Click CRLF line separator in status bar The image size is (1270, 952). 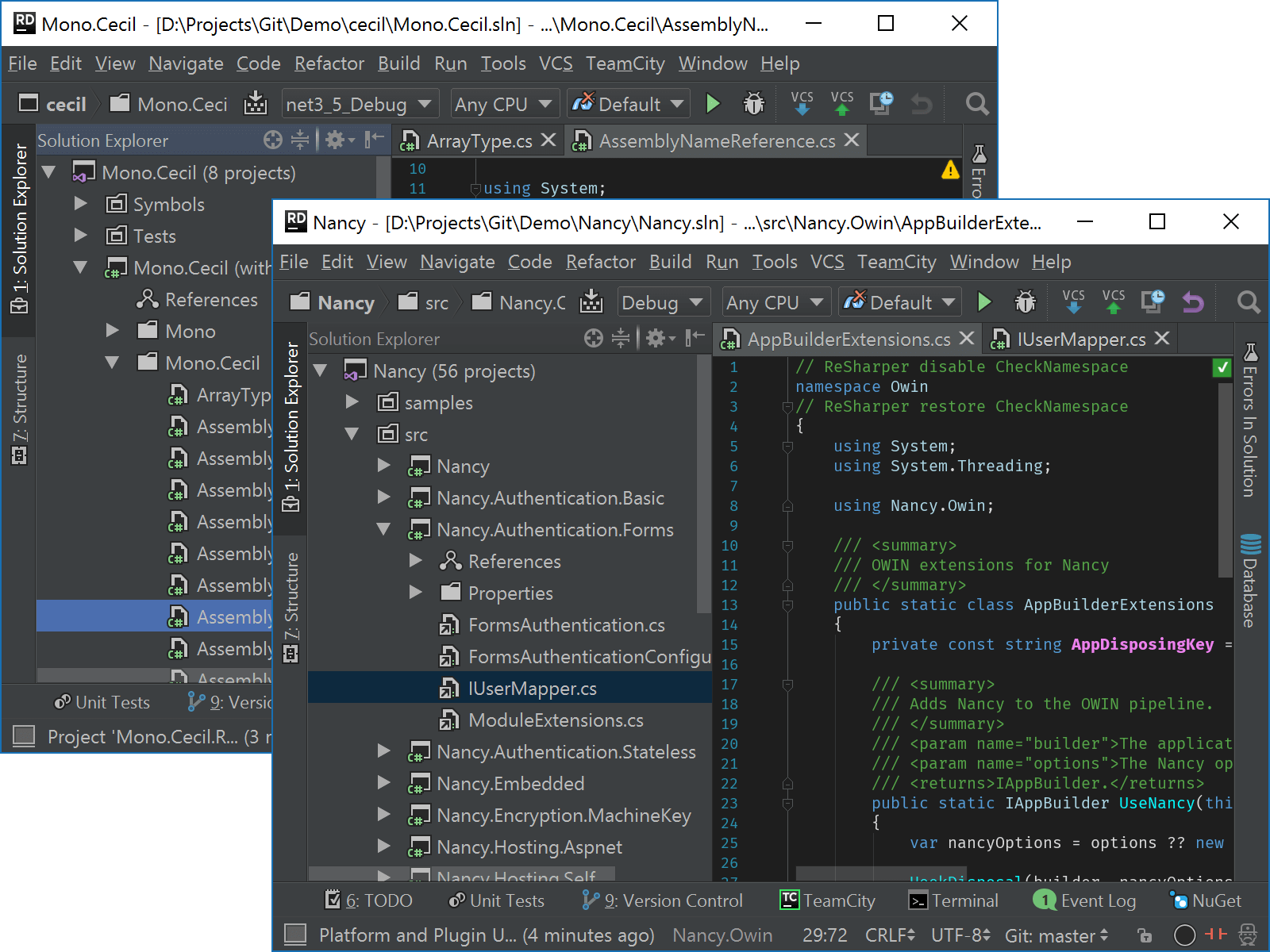click(890, 935)
